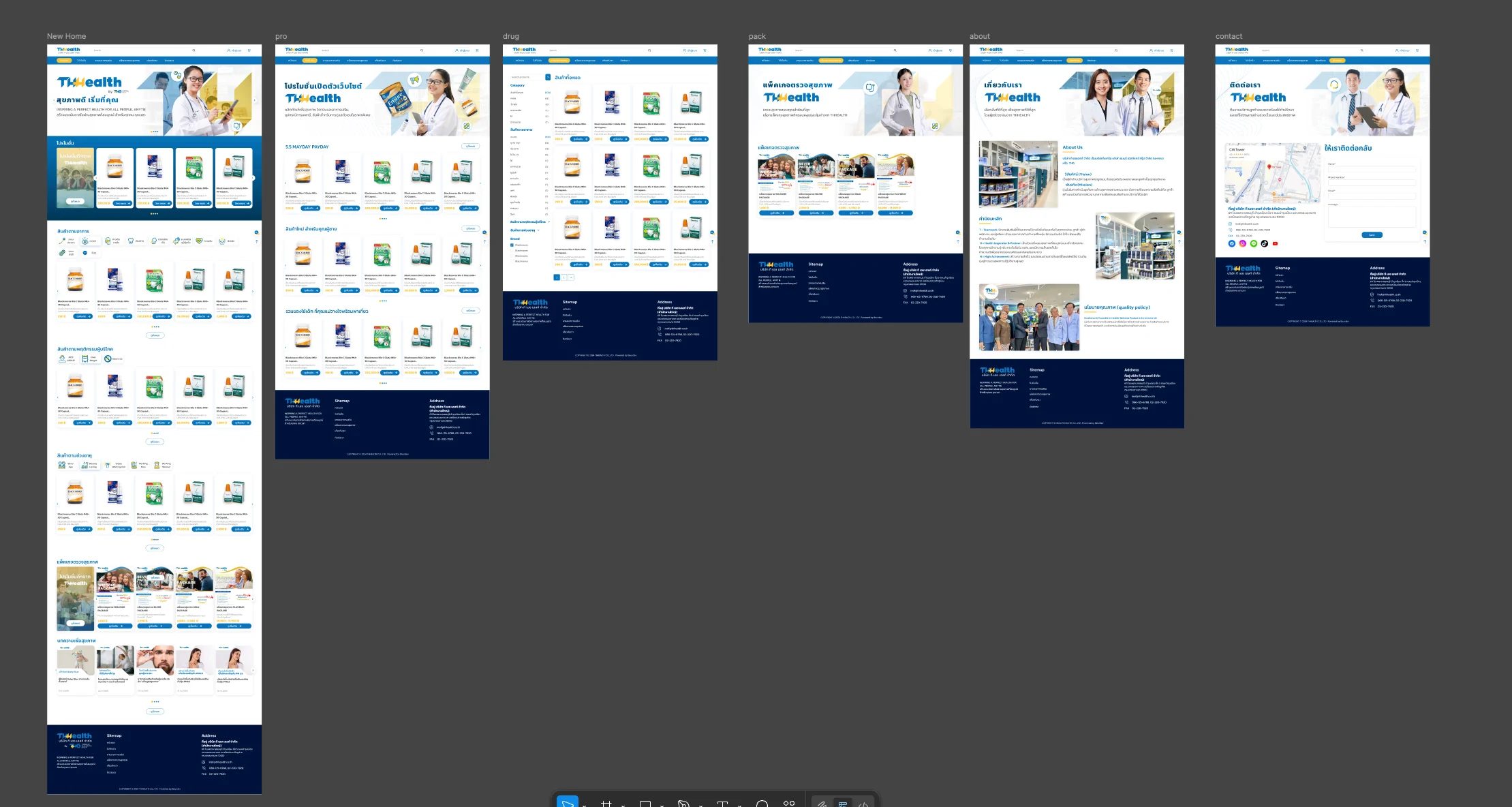The width and height of the screenshot is (1512, 807).
Task: Select the Frame tool
Action: click(606, 804)
